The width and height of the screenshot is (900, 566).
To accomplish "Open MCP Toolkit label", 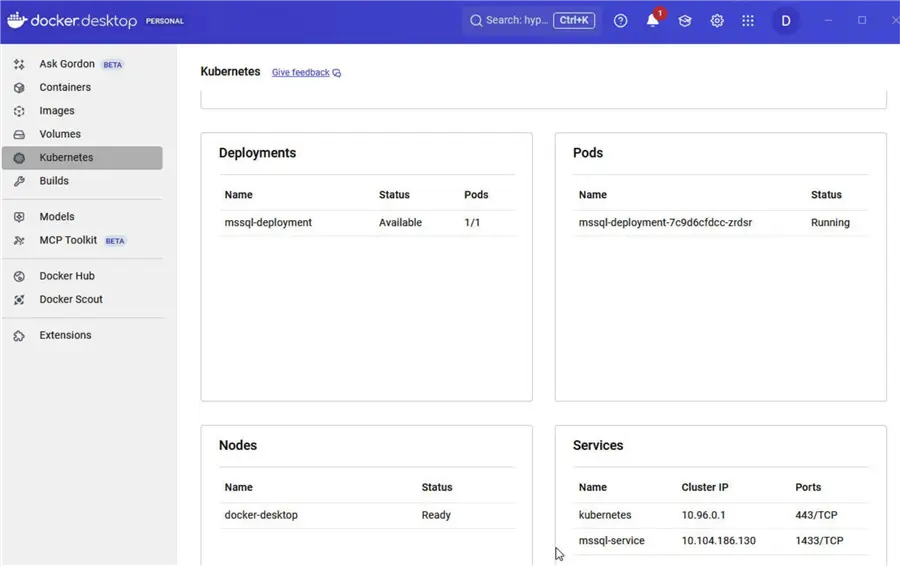I will [68, 240].
